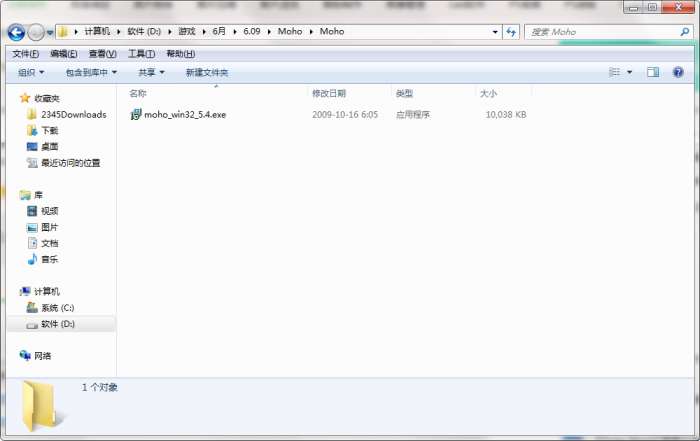This screenshot has width=700, height=441.
Task: Open the 编辑(E) menu
Action: 64,54
